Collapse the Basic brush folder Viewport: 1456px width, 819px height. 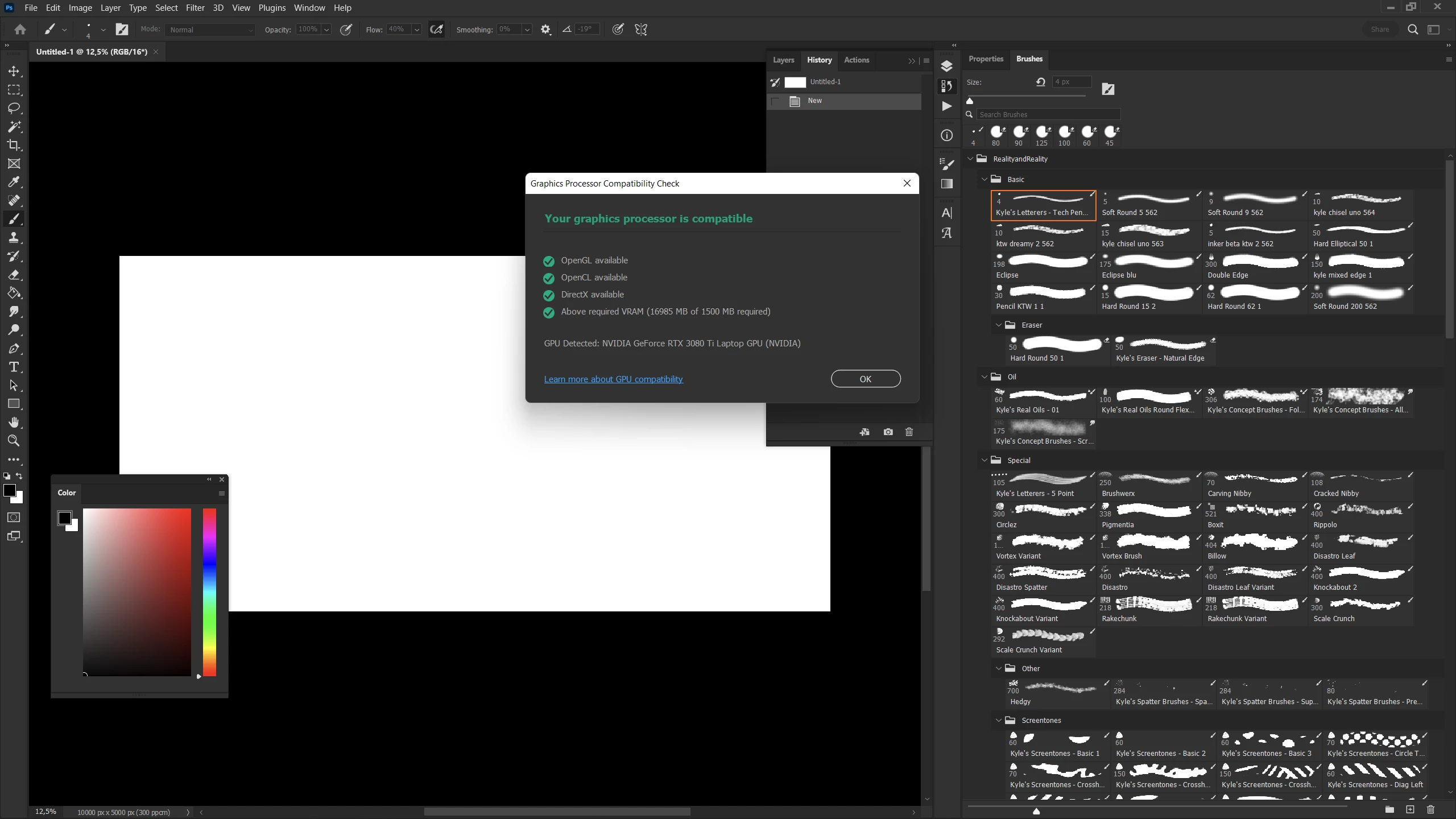point(985,179)
